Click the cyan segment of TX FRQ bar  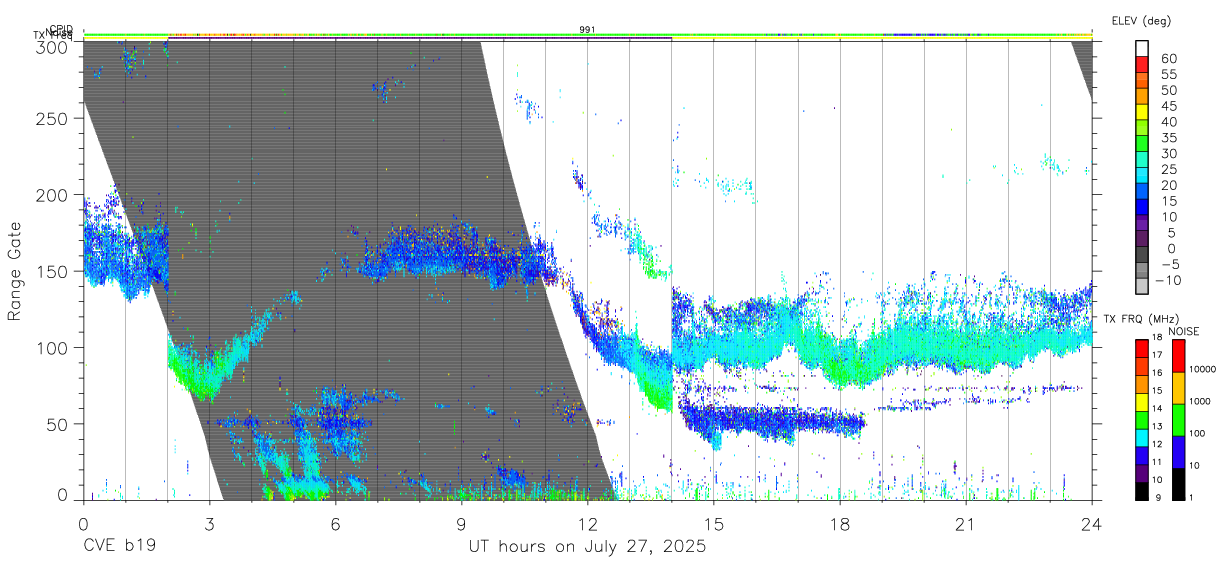coord(1142,436)
